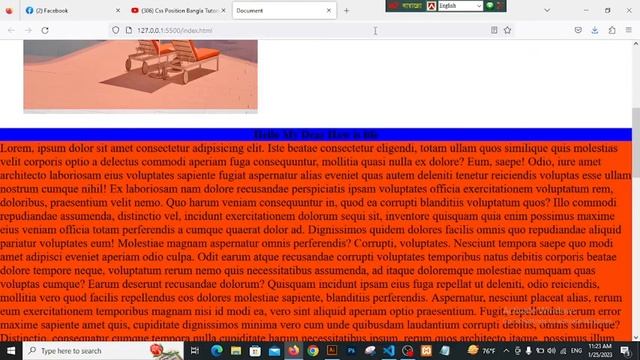The width and height of the screenshot is (640, 360).
Task: Open the extensions puzzle icon
Action: pyautogui.click(x=612, y=30)
